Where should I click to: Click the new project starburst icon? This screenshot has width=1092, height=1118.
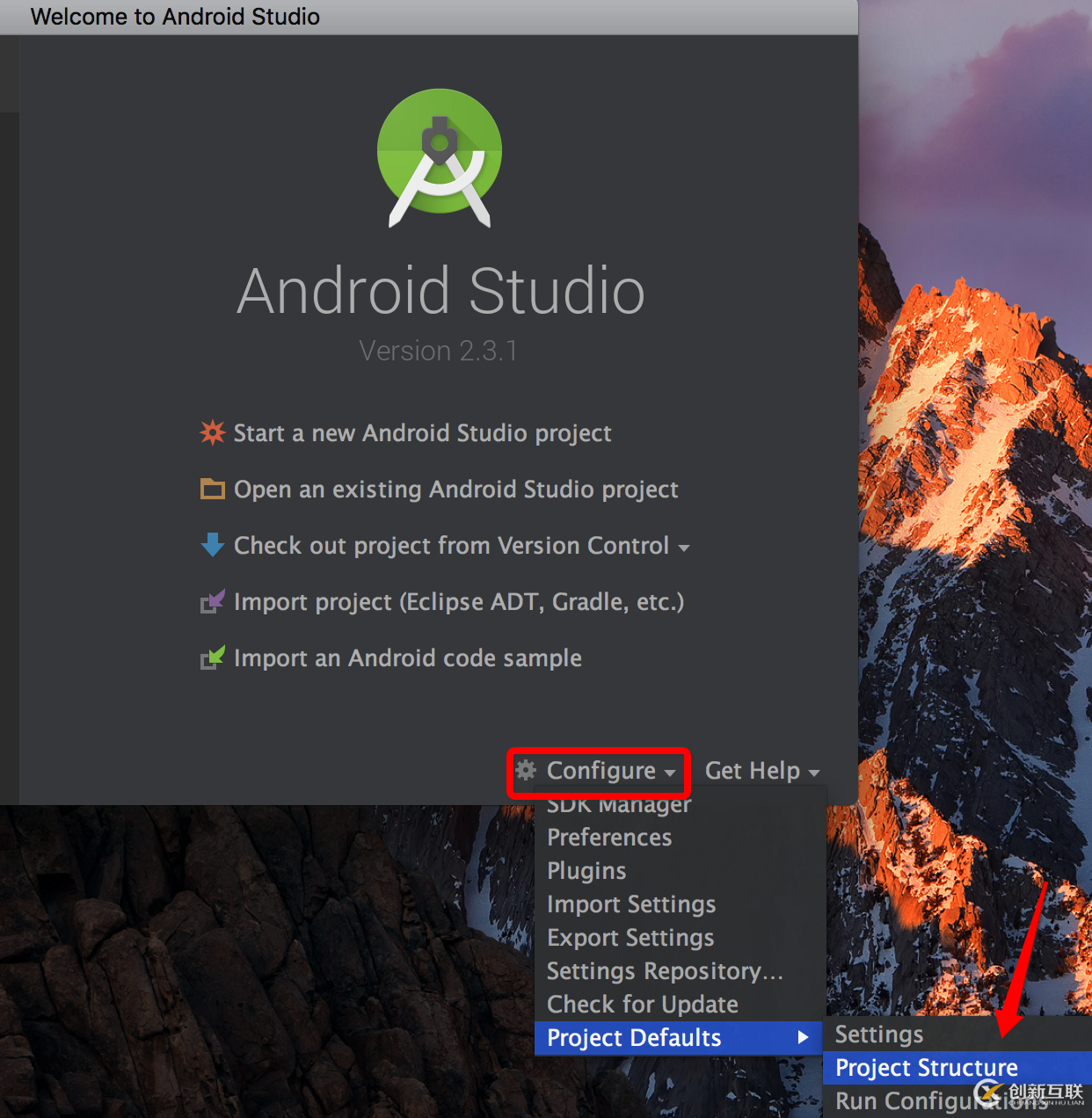coord(213,432)
